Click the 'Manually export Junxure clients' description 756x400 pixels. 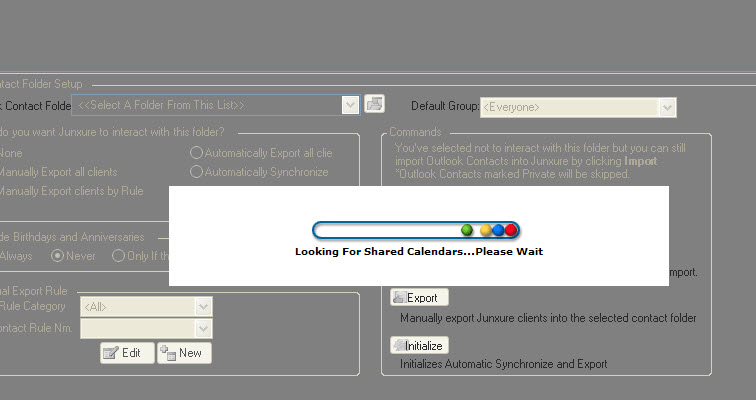point(548,318)
